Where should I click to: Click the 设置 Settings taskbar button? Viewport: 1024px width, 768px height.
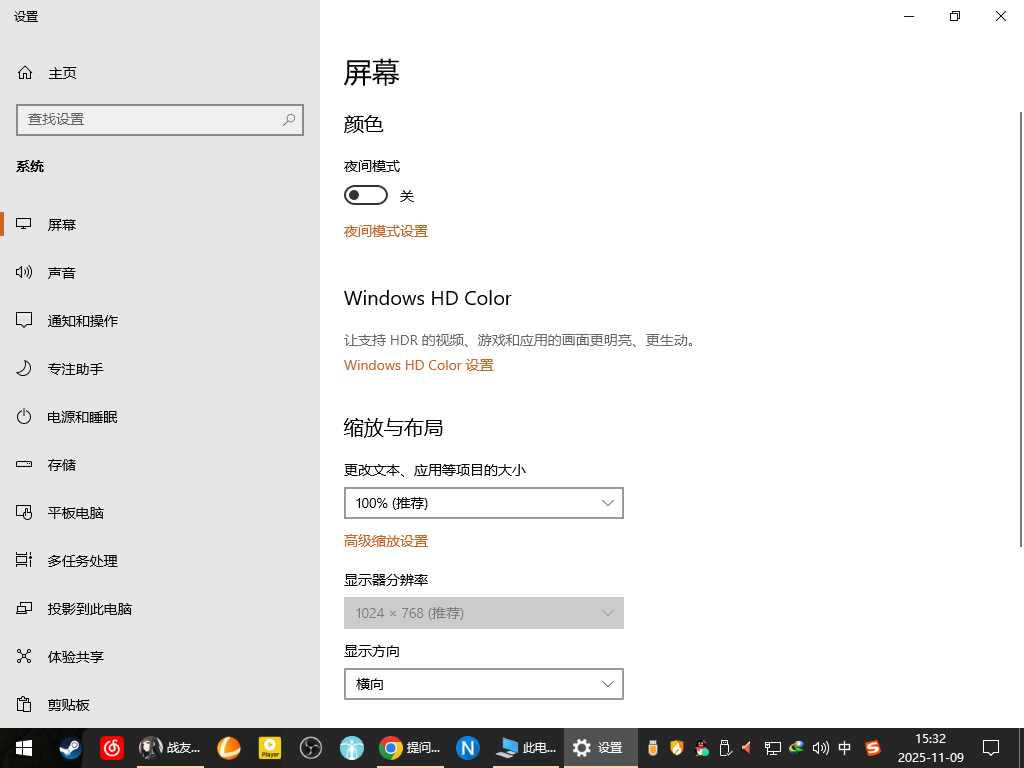click(600, 748)
